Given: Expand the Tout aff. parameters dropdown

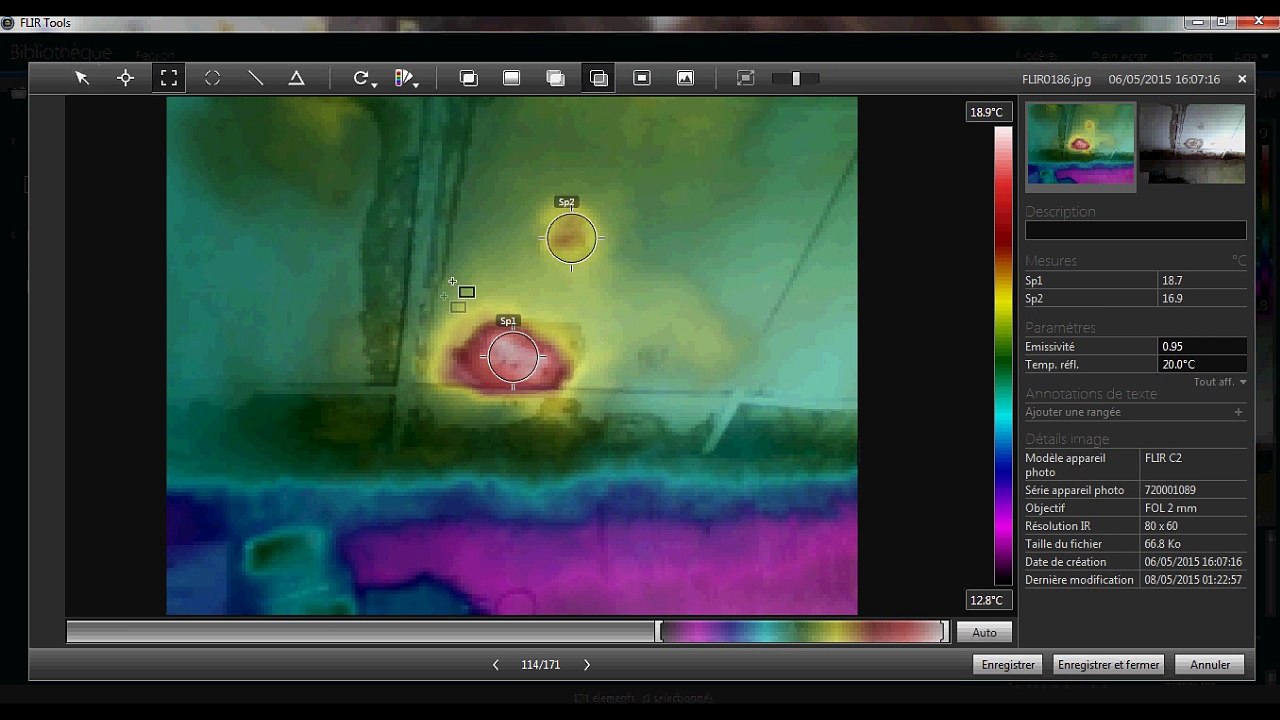Looking at the screenshot, I should [1220, 382].
